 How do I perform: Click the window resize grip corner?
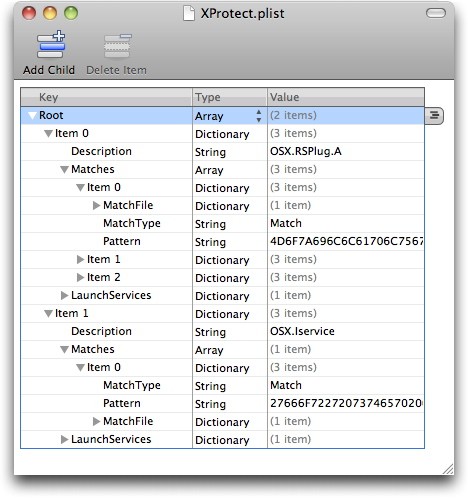(x=448, y=469)
